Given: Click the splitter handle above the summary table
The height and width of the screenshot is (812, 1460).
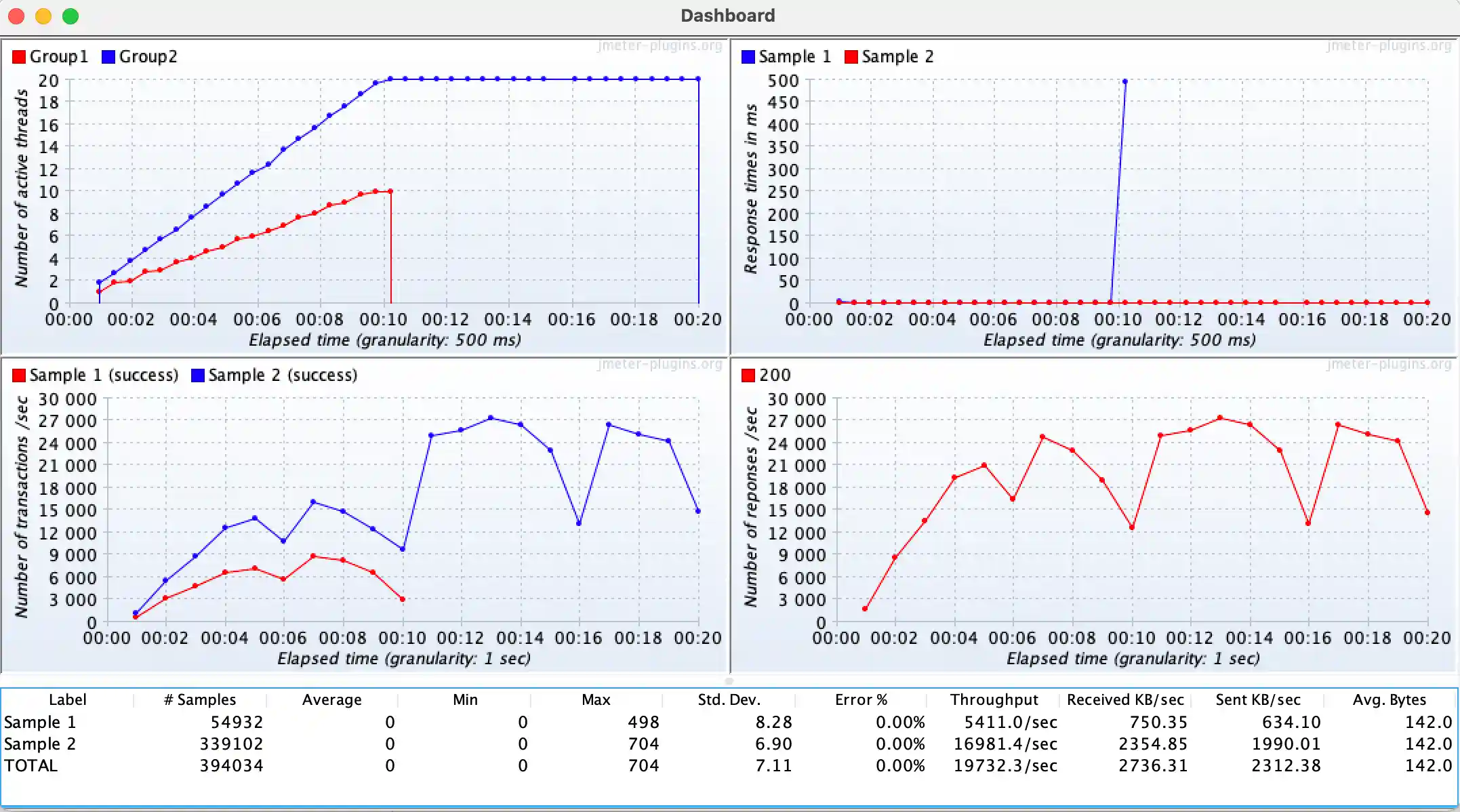Looking at the screenshot, I should pos(729,681).
